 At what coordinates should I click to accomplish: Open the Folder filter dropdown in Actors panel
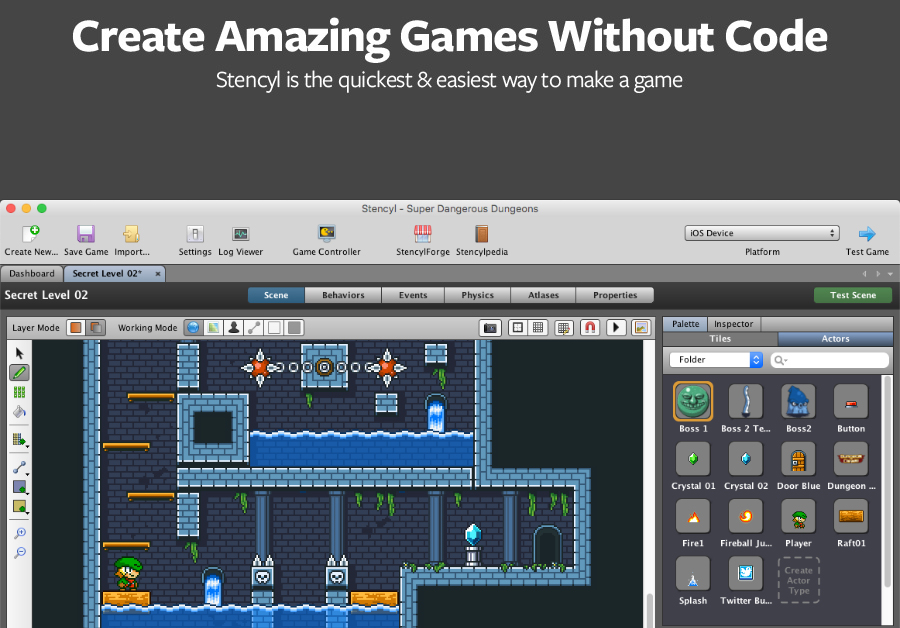pyautogui.click(x=716, y=359)
